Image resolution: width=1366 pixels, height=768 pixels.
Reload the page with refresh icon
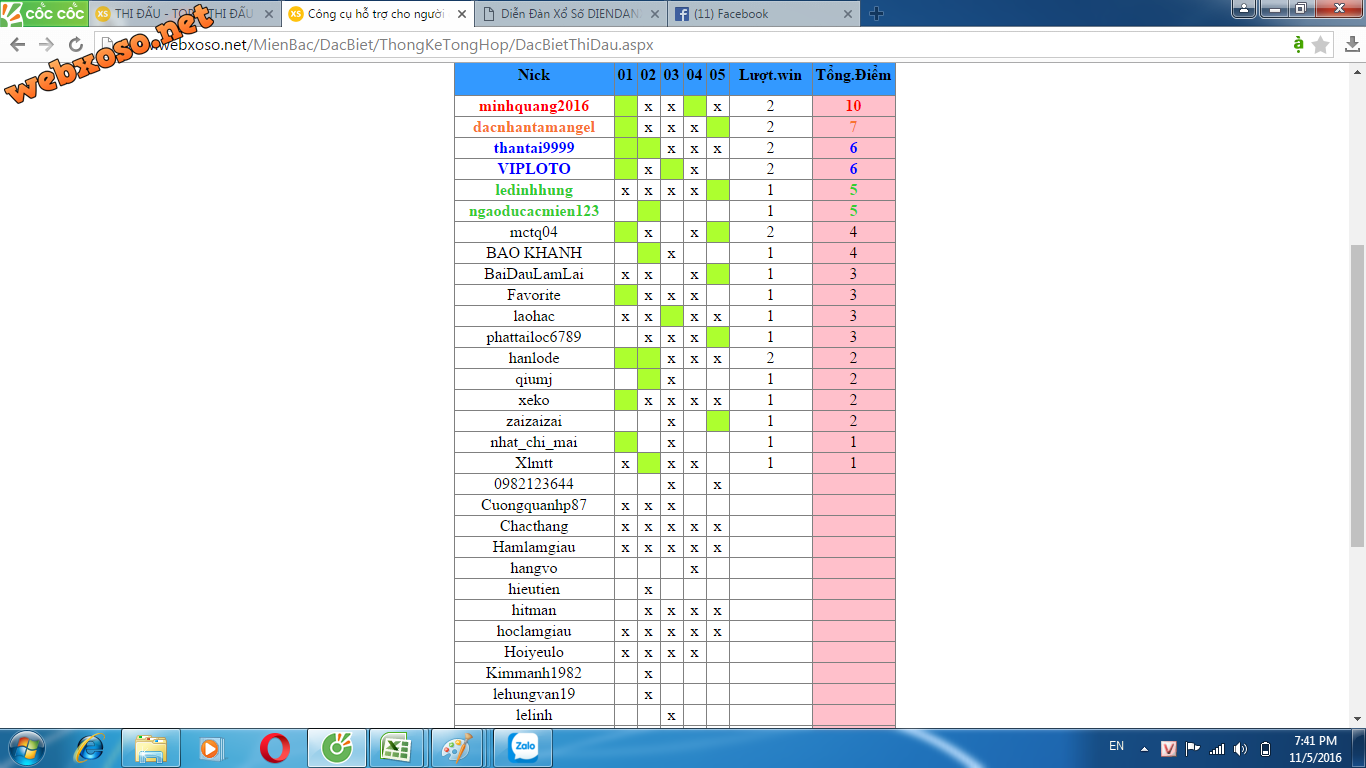point(76,45)
